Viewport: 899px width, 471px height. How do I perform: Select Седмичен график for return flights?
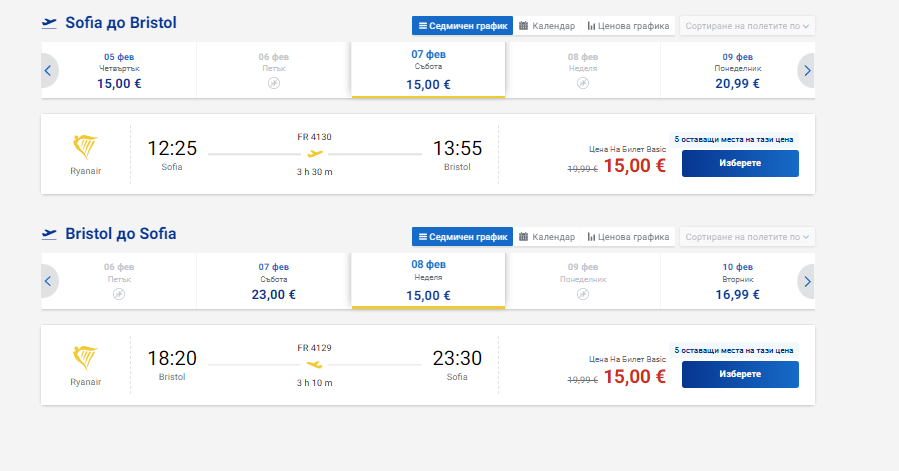[x=463, y=237]
